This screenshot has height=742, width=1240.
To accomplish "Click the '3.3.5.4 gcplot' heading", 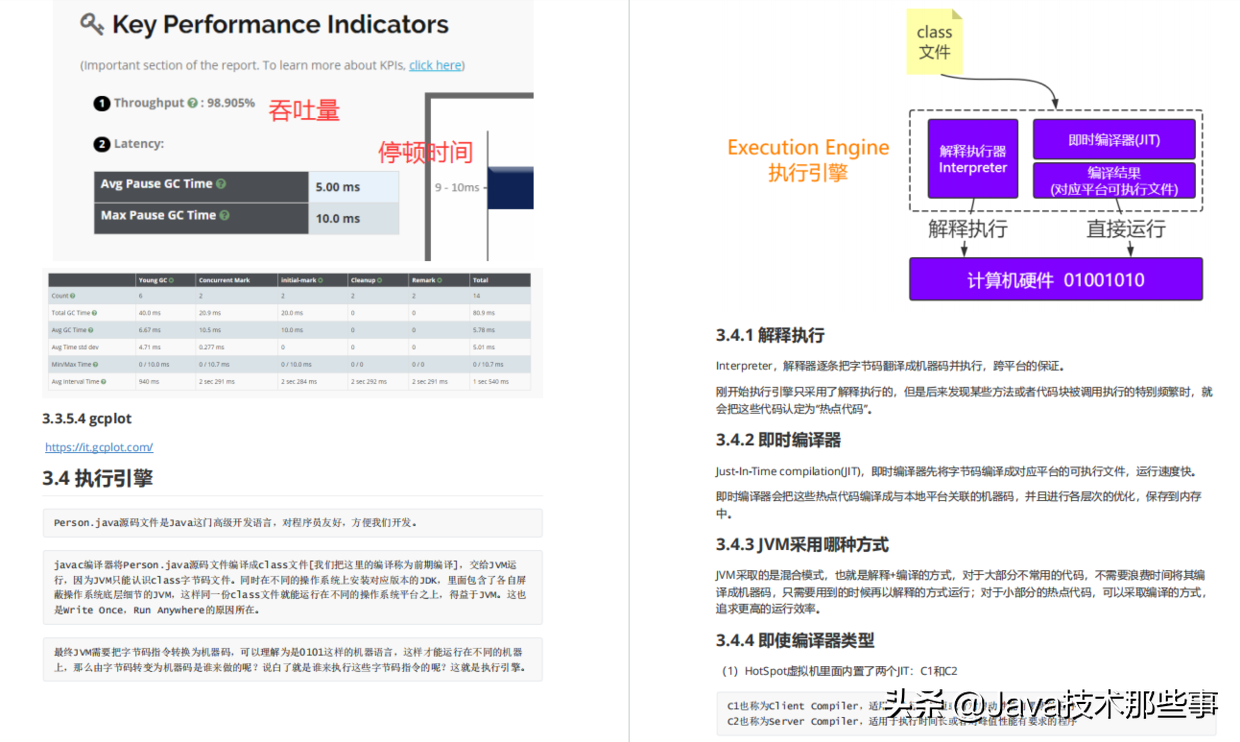I will (x=87, y=418).
